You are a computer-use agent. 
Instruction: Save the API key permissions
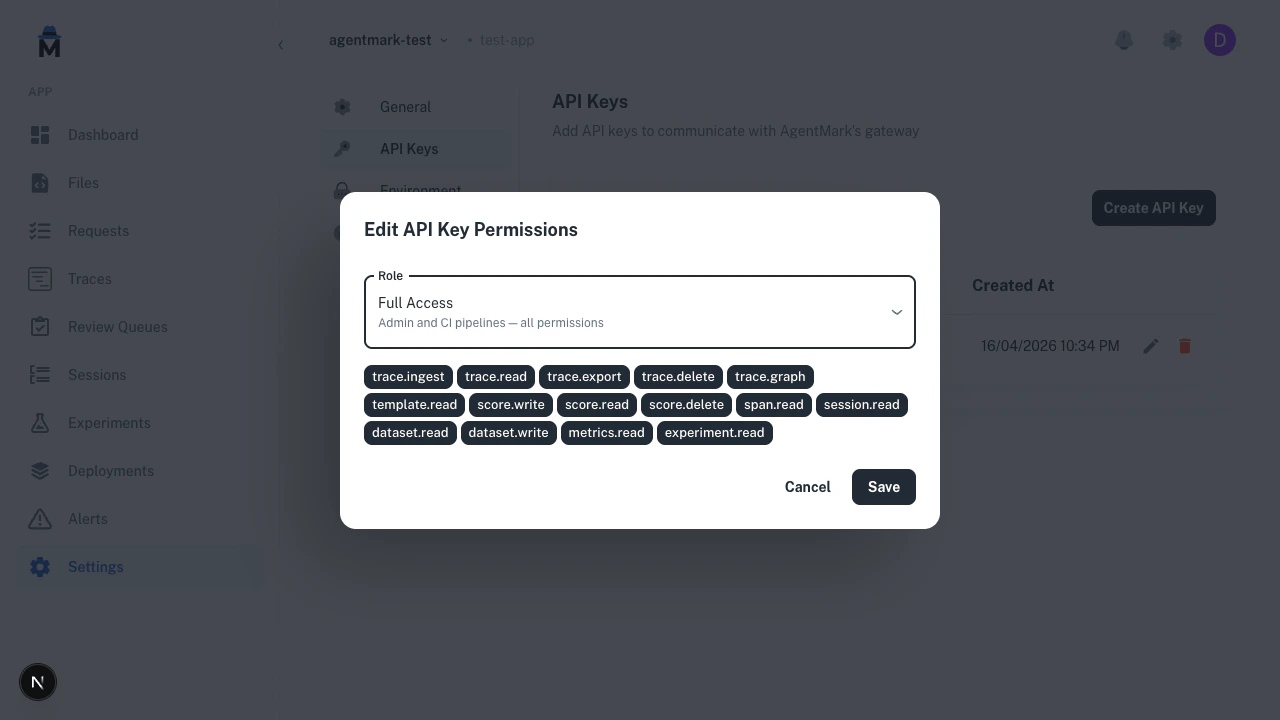click(x=883, y=487)
